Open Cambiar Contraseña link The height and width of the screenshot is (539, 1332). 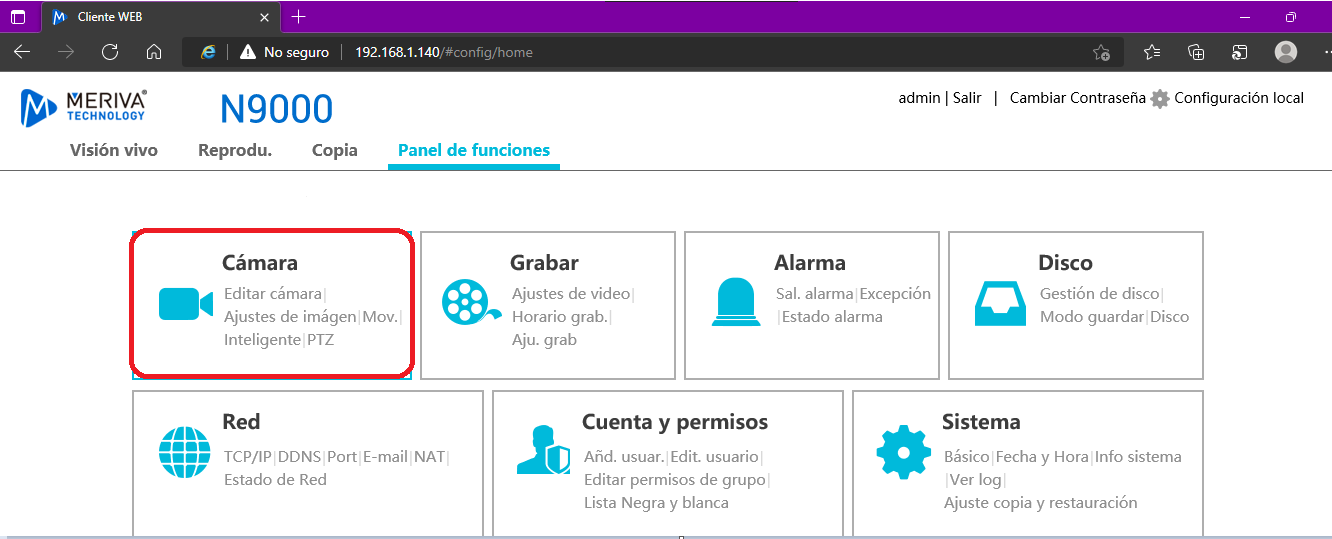(x=1077, y=98)
